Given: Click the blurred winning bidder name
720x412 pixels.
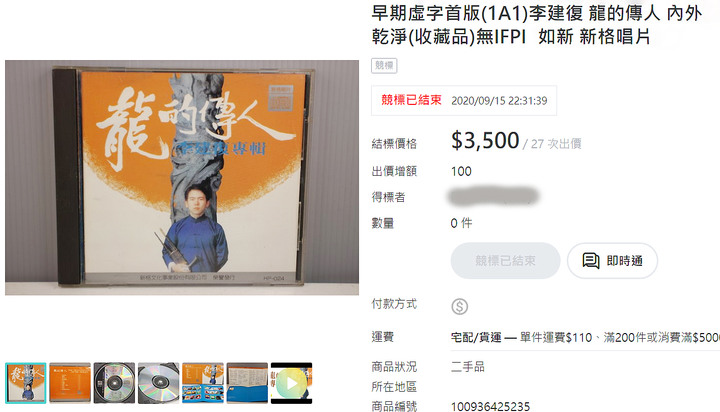Looking at the screenshot, I should point(493,197).
